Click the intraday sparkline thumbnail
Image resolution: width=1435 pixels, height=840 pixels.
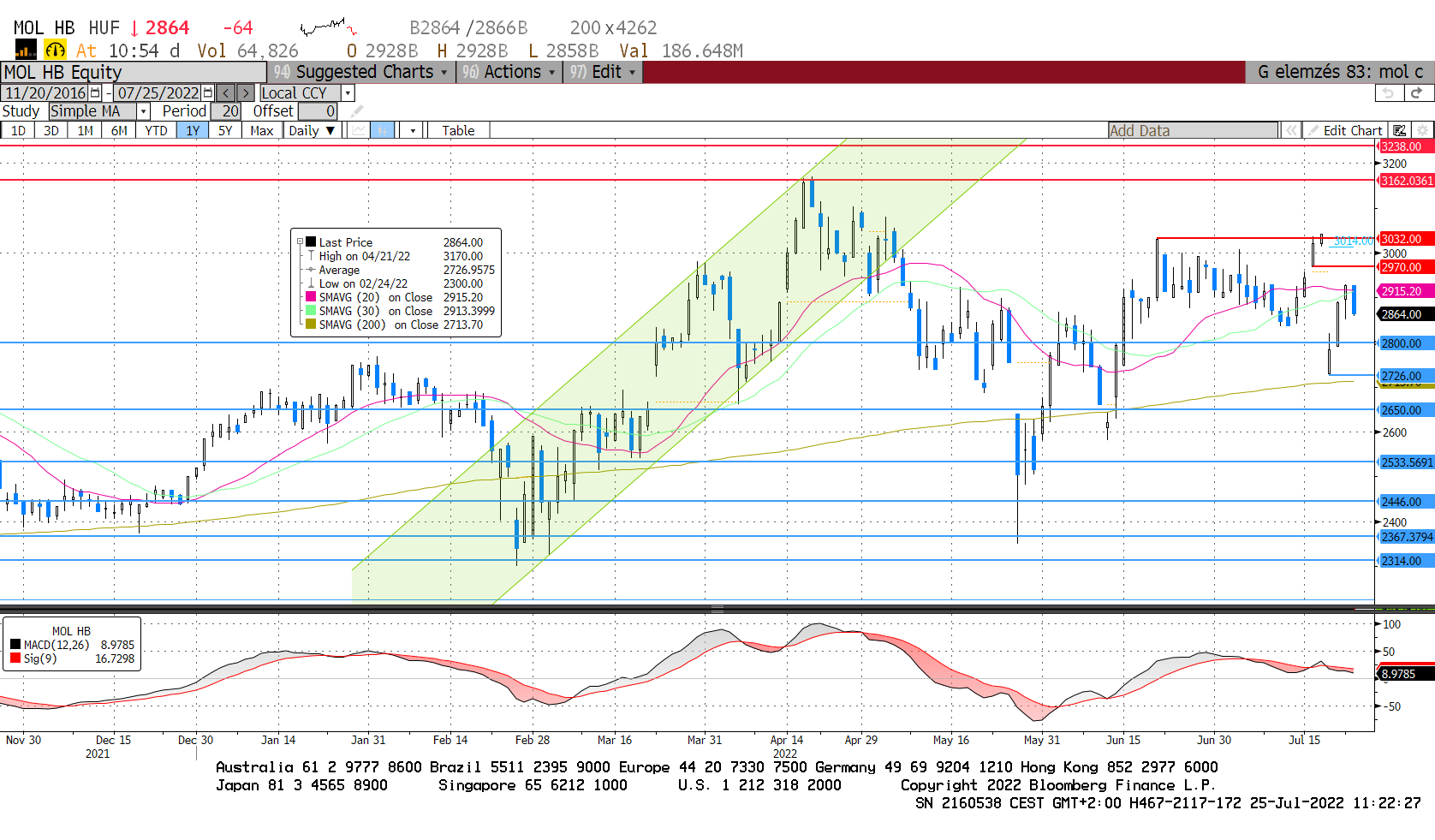coord(328,27)
